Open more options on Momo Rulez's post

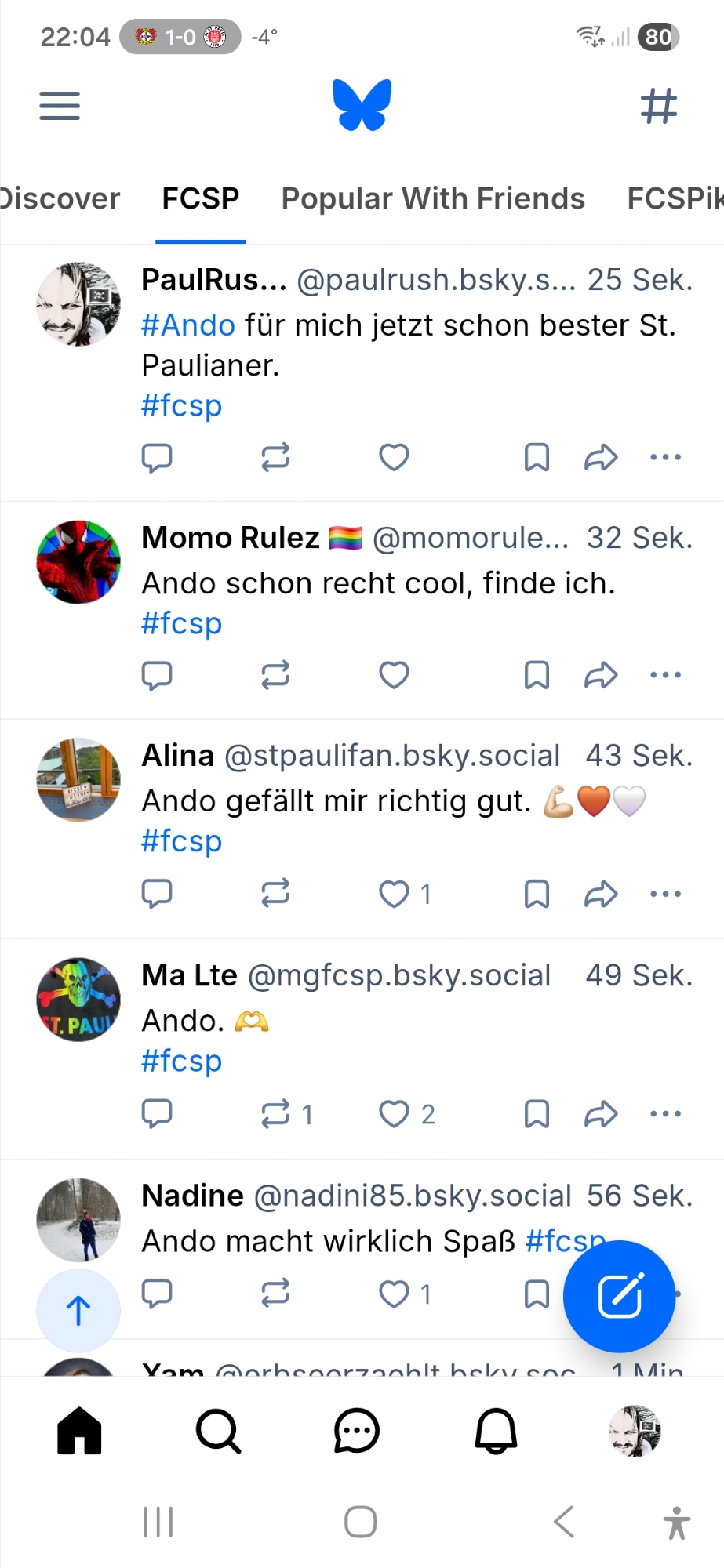coord(665,675)
